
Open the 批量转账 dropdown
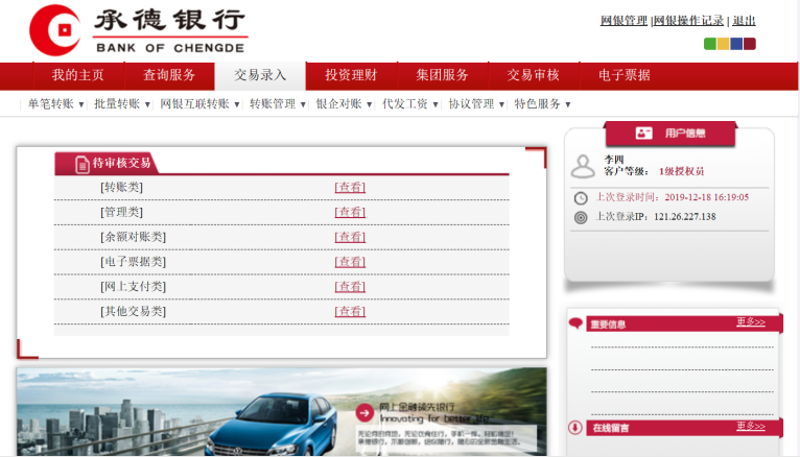[x=122, y=104]
